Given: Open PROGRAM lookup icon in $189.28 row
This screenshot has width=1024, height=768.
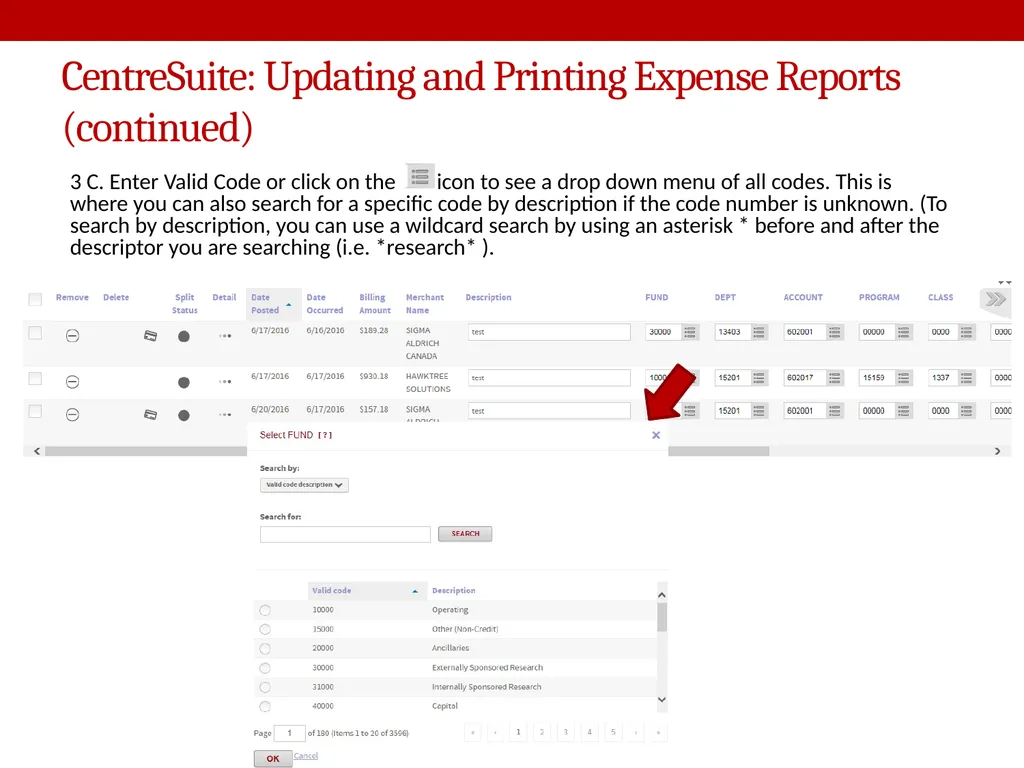Looking at the screenshot, I should [x=904, y=332].
